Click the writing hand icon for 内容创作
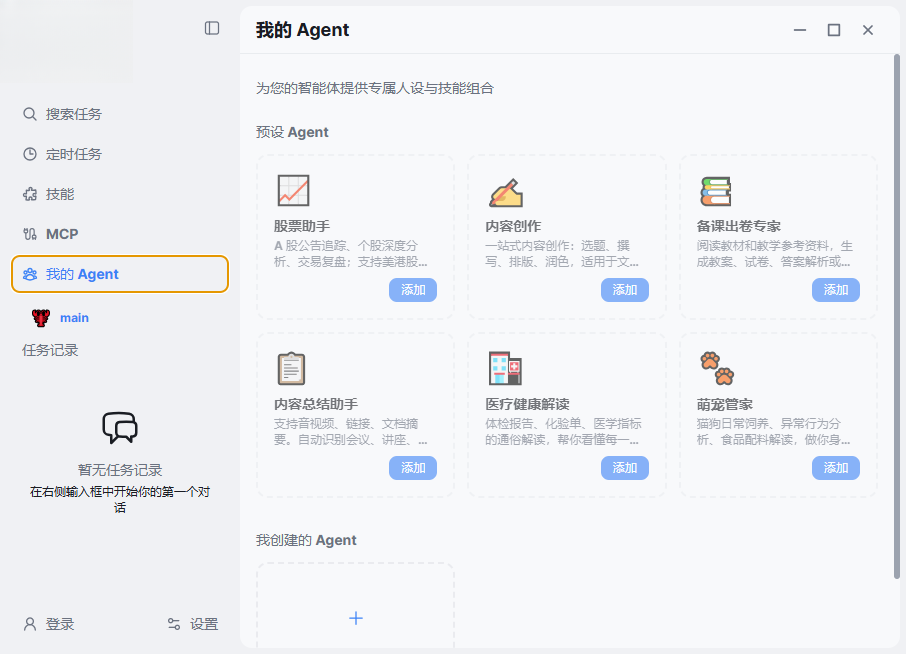 coord(506,192)
